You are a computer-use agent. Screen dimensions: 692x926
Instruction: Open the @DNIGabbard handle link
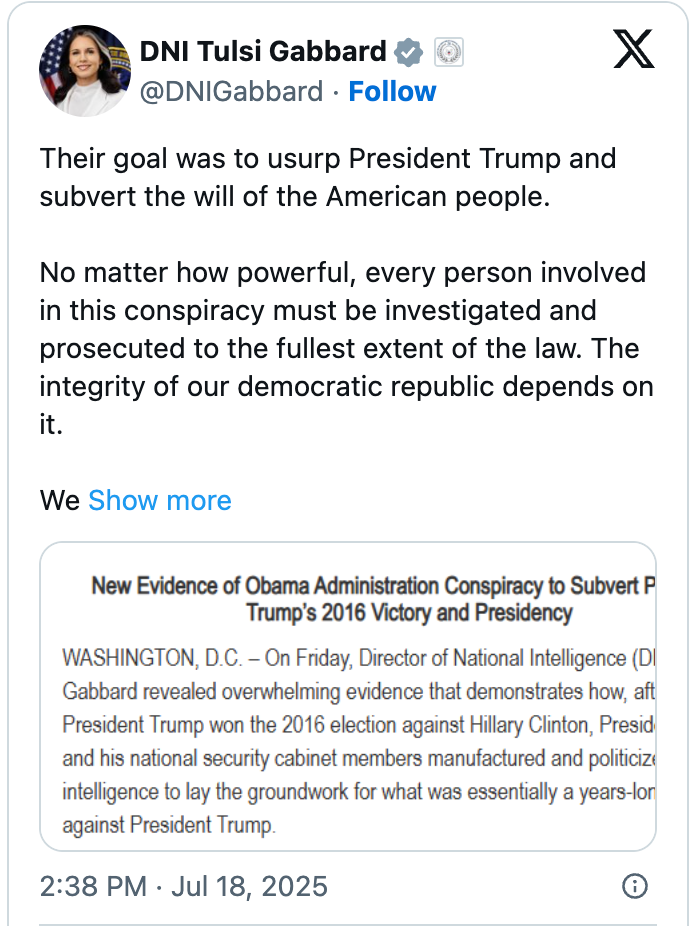point(231,92)
